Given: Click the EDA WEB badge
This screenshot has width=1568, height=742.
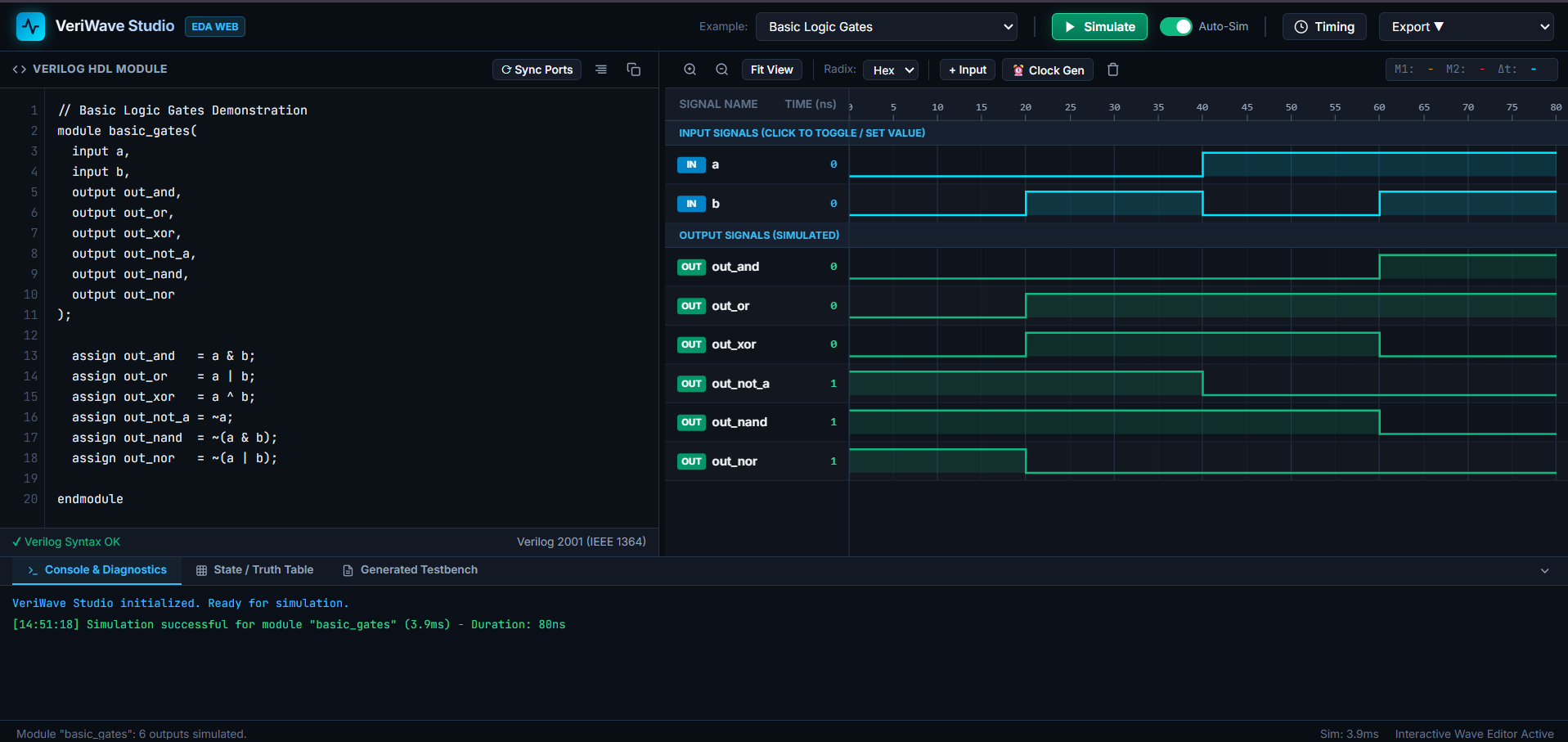Looking at the screenshot, I should point(215,27).
